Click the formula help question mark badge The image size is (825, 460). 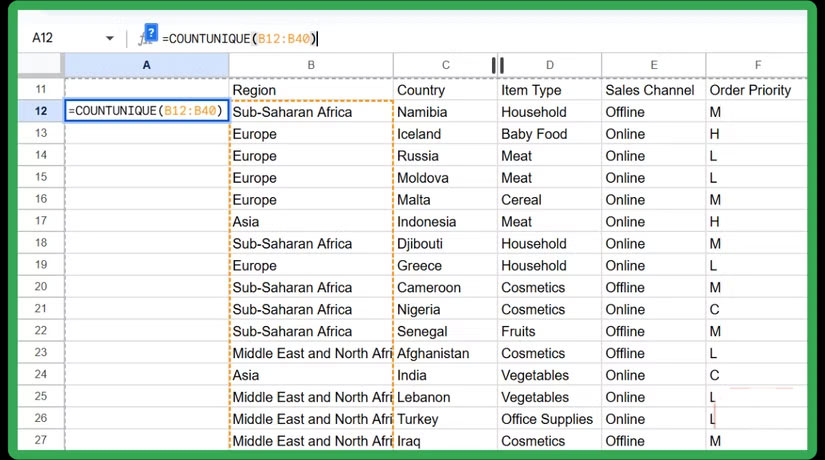click(x=151, y=31)
